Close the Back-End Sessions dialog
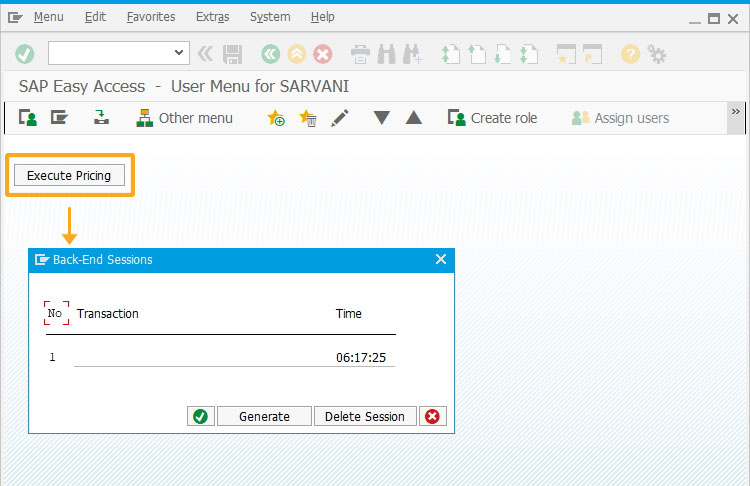The height and width of the screenshot is (486, 750). click(x=441, y=259)
